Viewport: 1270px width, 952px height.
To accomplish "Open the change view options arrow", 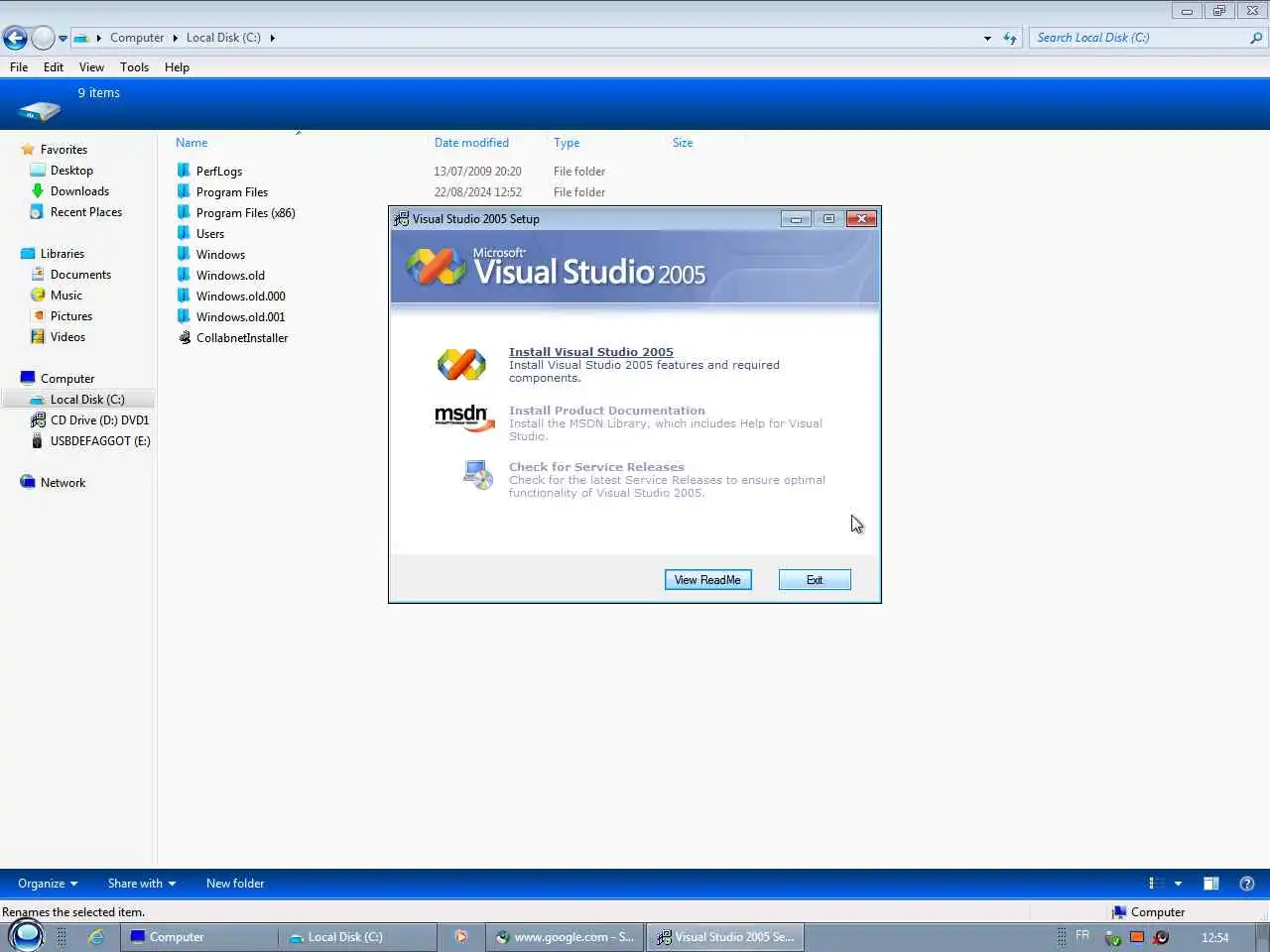I will tap(1178, 884).
